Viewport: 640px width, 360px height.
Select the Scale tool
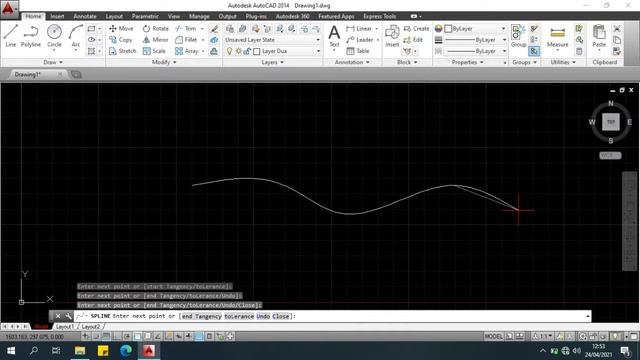154,51
